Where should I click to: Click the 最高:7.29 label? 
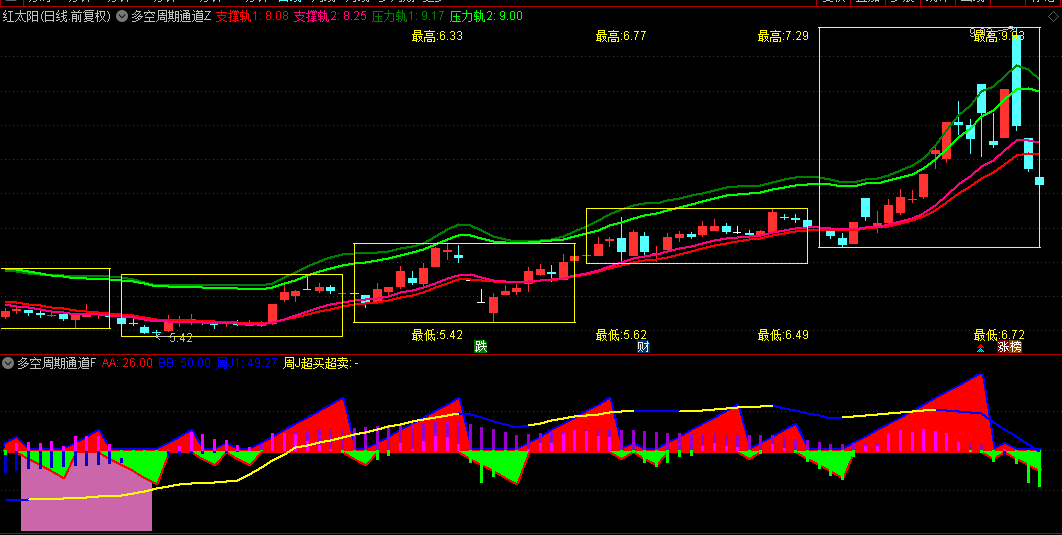(783, 36)
